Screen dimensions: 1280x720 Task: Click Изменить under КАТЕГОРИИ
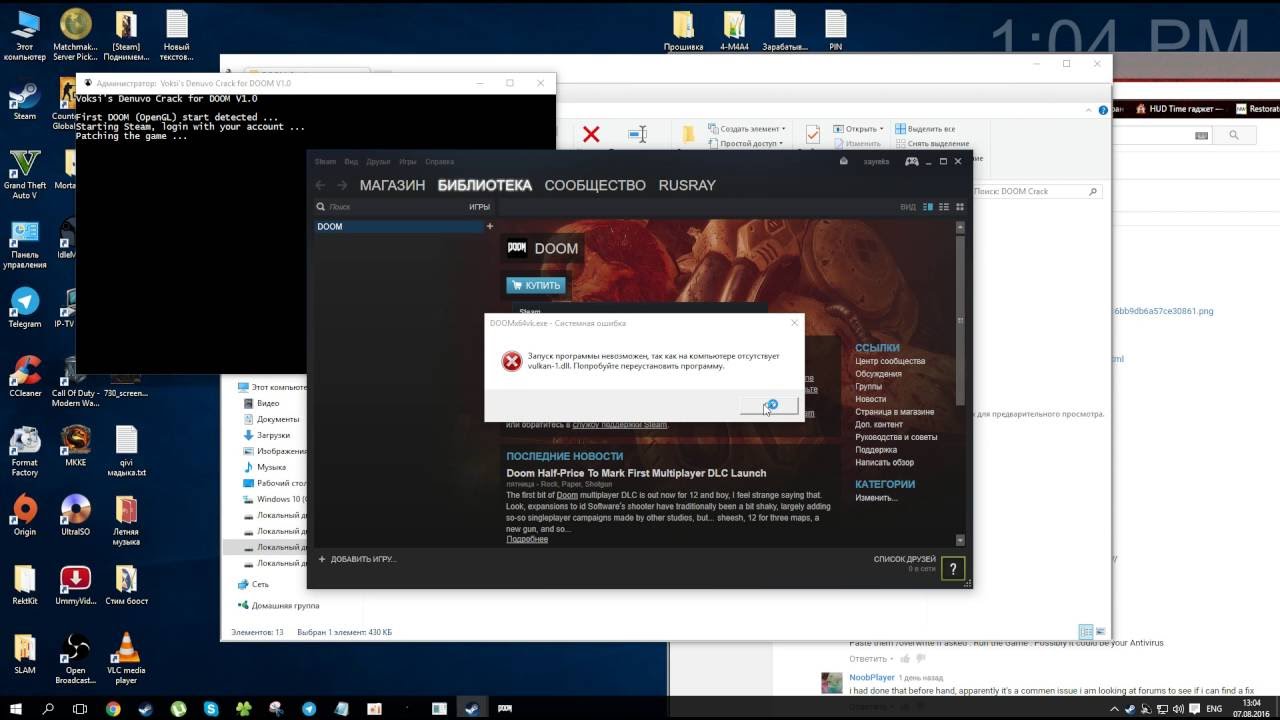pos(876,498)
